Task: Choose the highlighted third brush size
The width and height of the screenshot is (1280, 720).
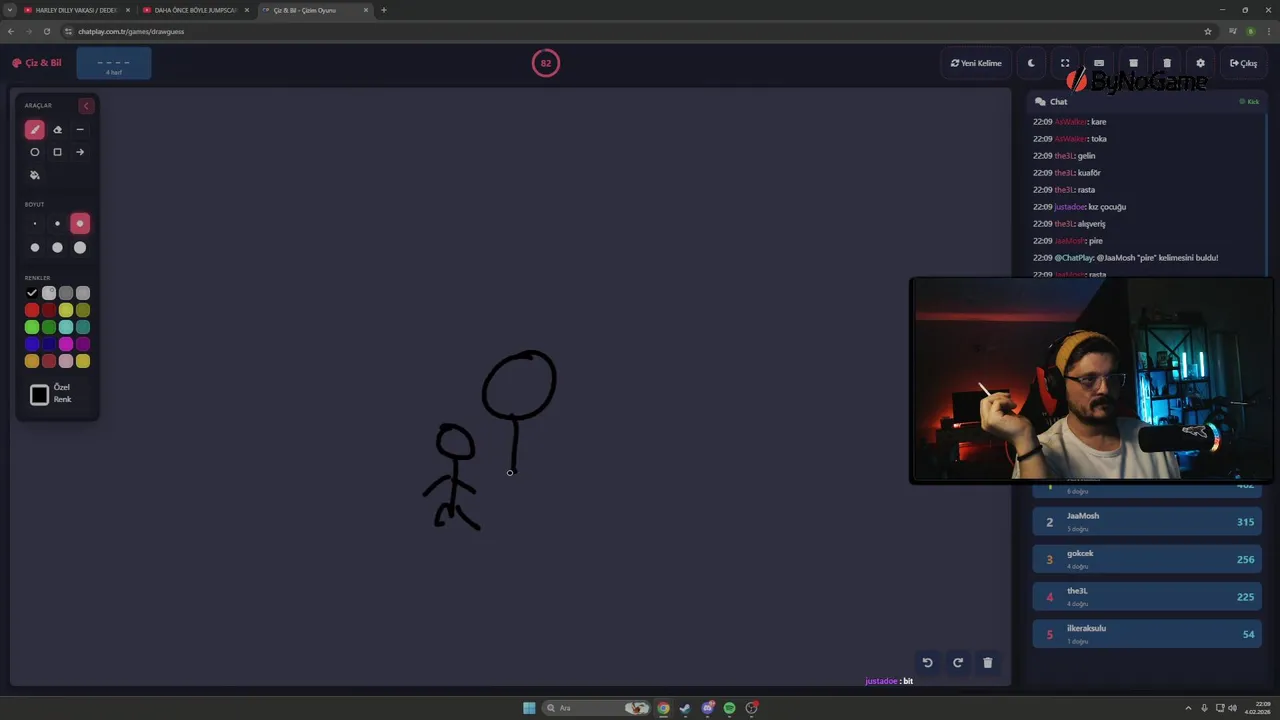Action: click(80, 224)
